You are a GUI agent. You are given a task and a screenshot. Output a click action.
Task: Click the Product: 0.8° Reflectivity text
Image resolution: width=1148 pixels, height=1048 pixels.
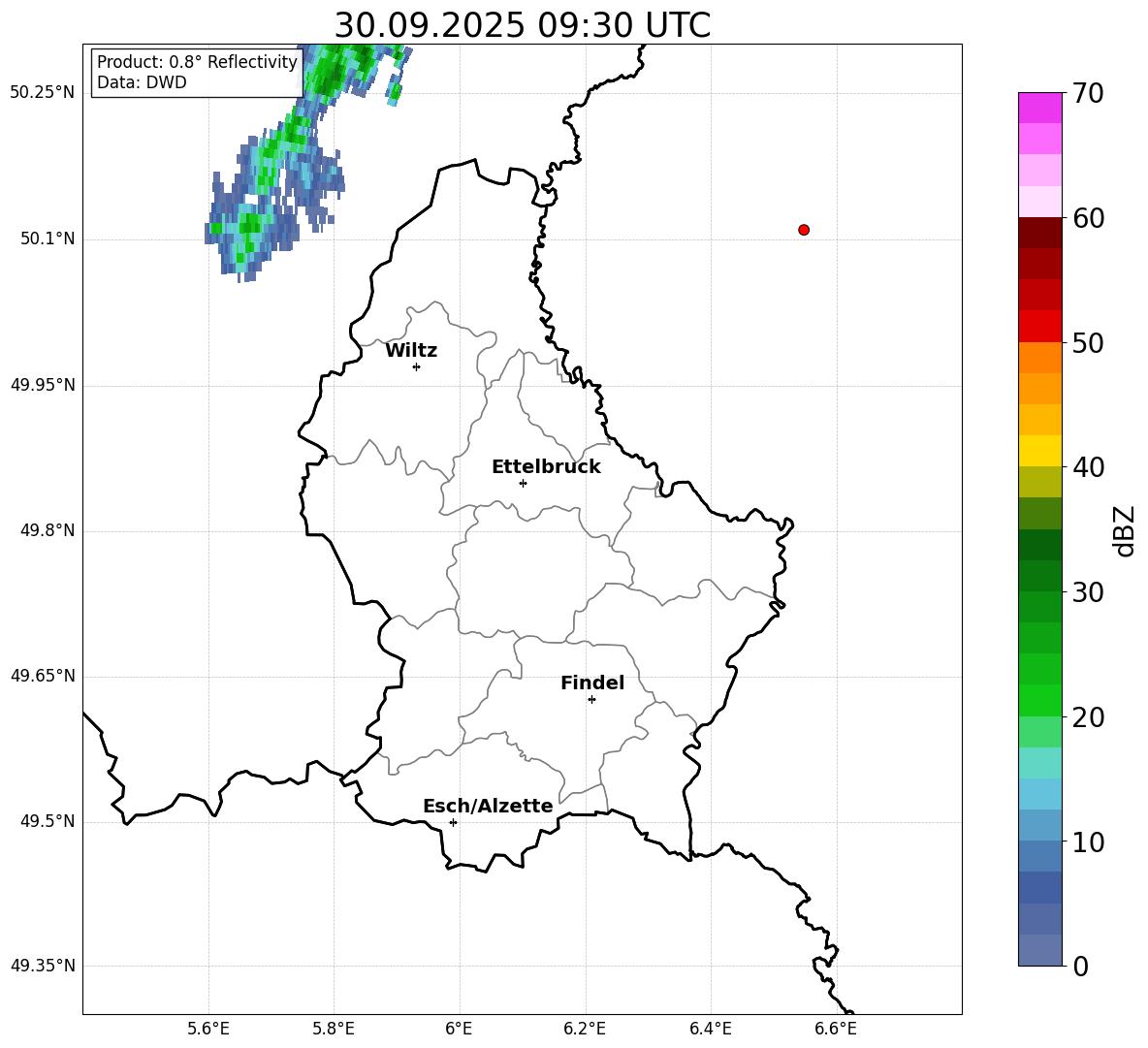click(197, 62)
